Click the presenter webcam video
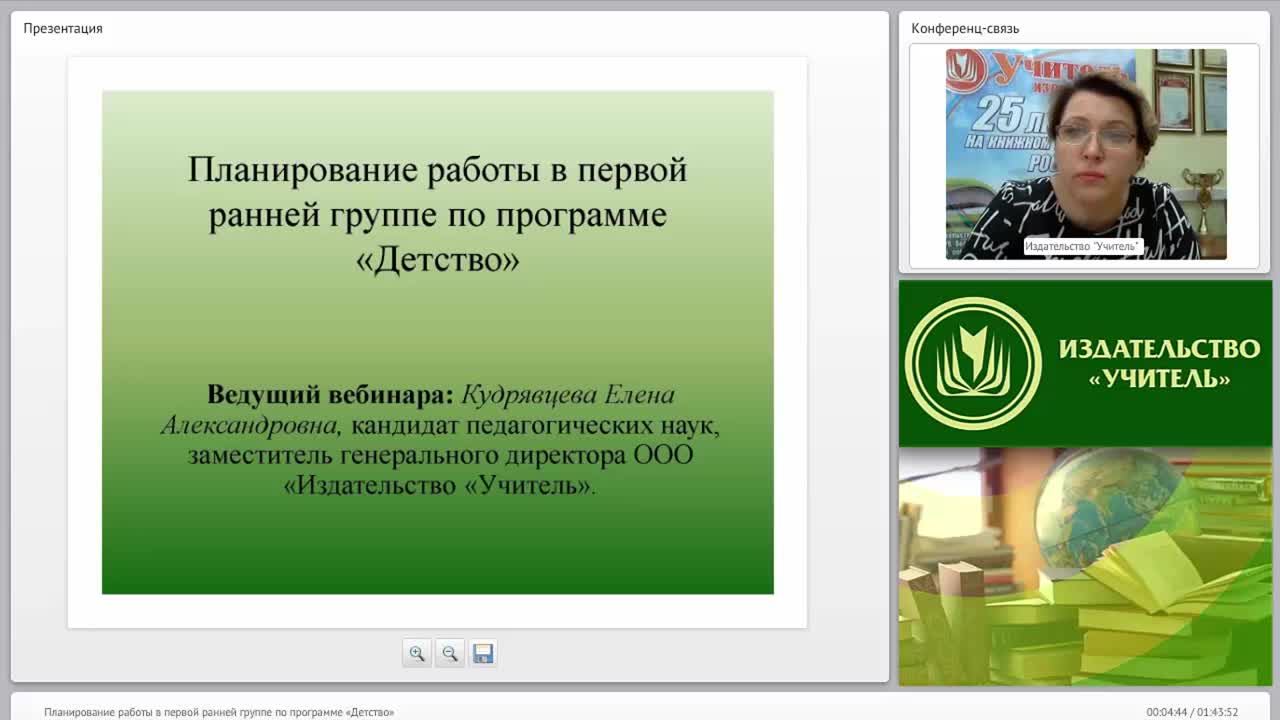The height and width of the screenshot is (720, 1280). coord(1086,154)
